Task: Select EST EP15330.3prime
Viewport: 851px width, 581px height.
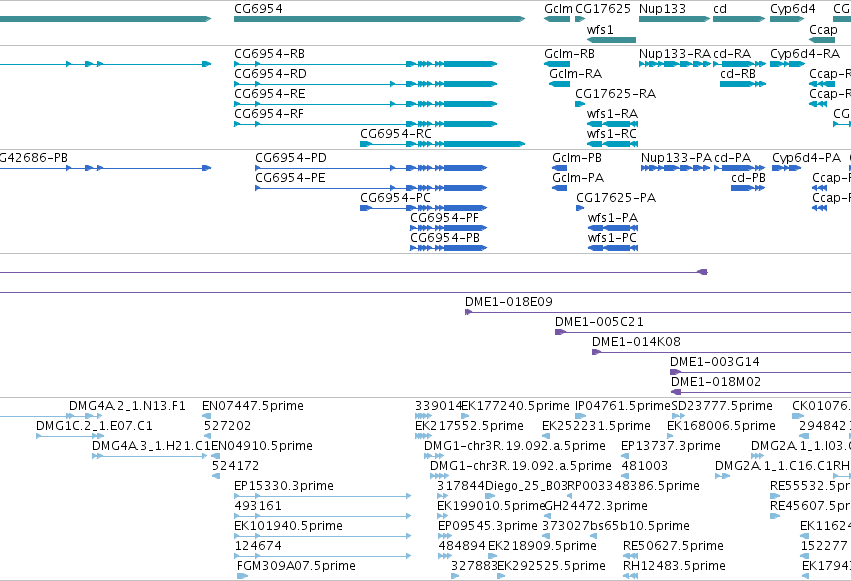Action: (x=284, y=487)
